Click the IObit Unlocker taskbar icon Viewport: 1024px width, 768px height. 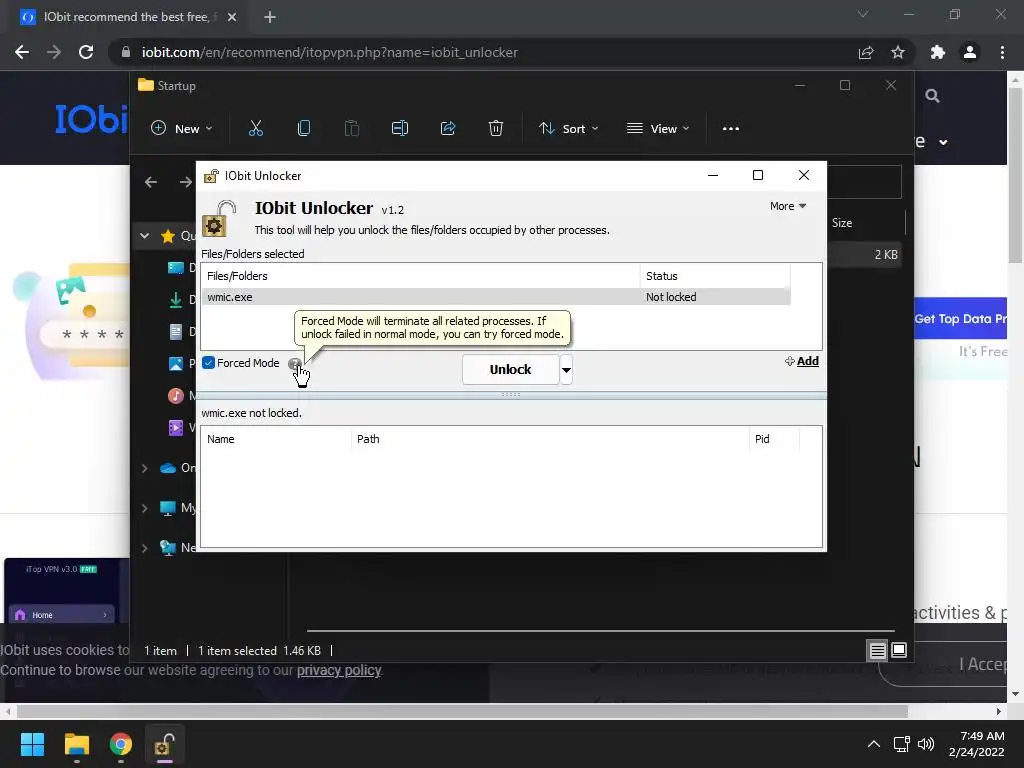coord(165,744)
